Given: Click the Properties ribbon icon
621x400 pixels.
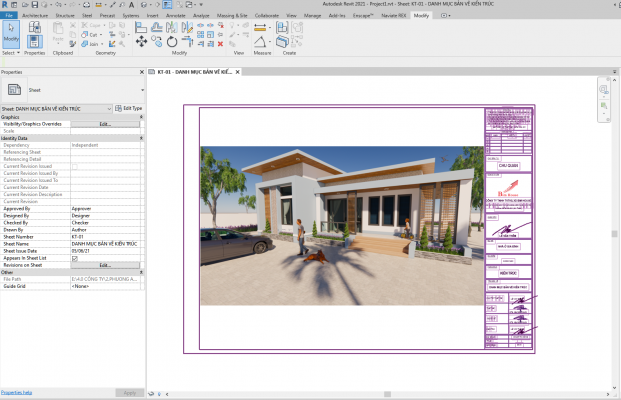Looking at the screenshot, I should point(35,34).
